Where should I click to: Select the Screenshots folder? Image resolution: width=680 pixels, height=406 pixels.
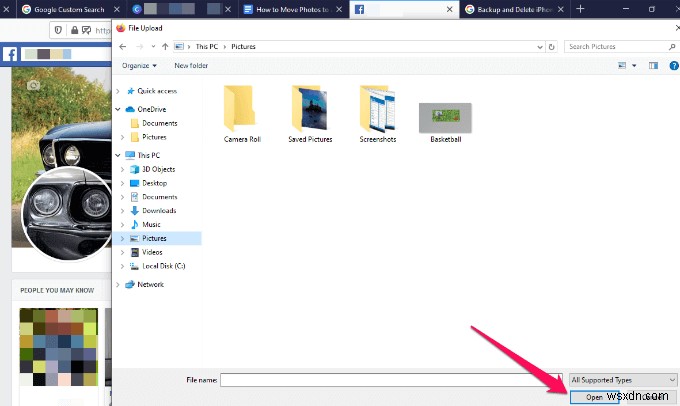tap(378, 114)
